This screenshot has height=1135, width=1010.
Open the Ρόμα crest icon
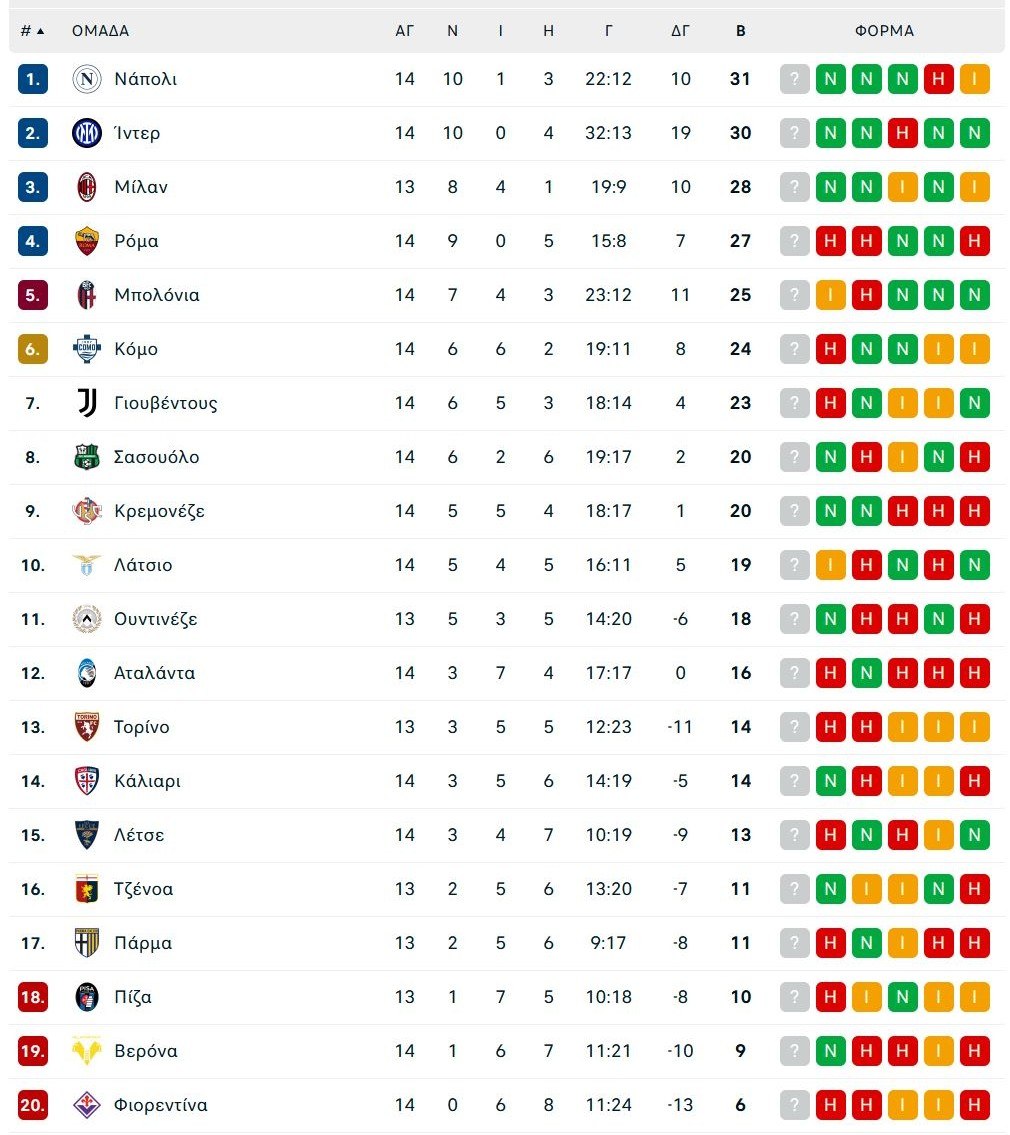pyautogui.click(x=86, y=240)
